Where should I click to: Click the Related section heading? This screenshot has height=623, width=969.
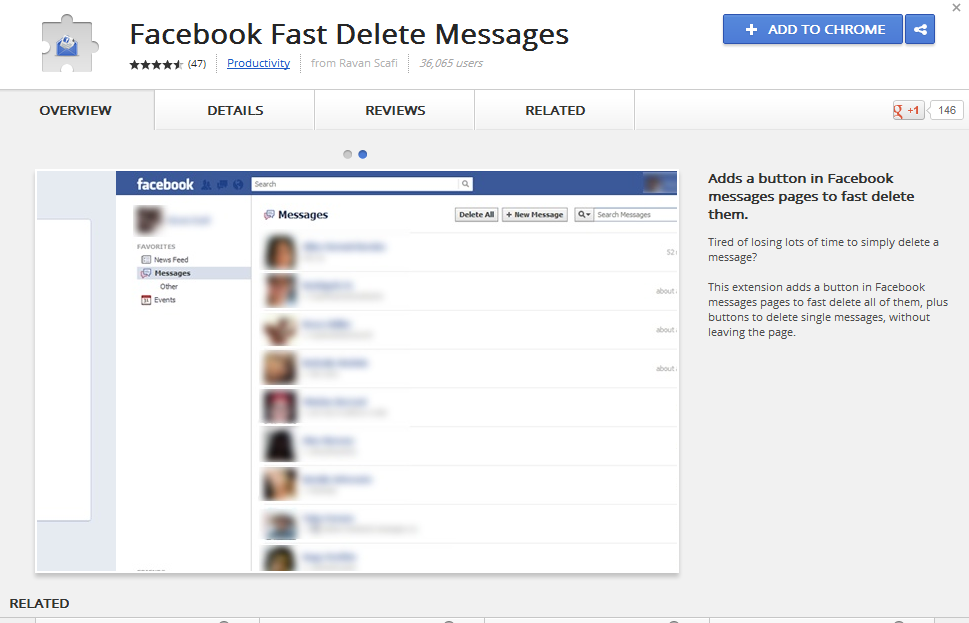pos(40,603)
